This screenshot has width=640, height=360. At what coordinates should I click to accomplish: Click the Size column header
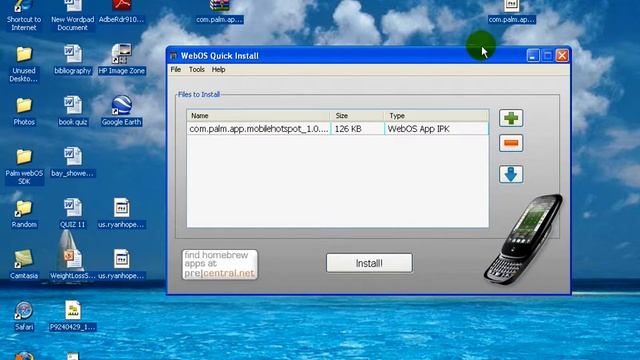tap(357, 116)
